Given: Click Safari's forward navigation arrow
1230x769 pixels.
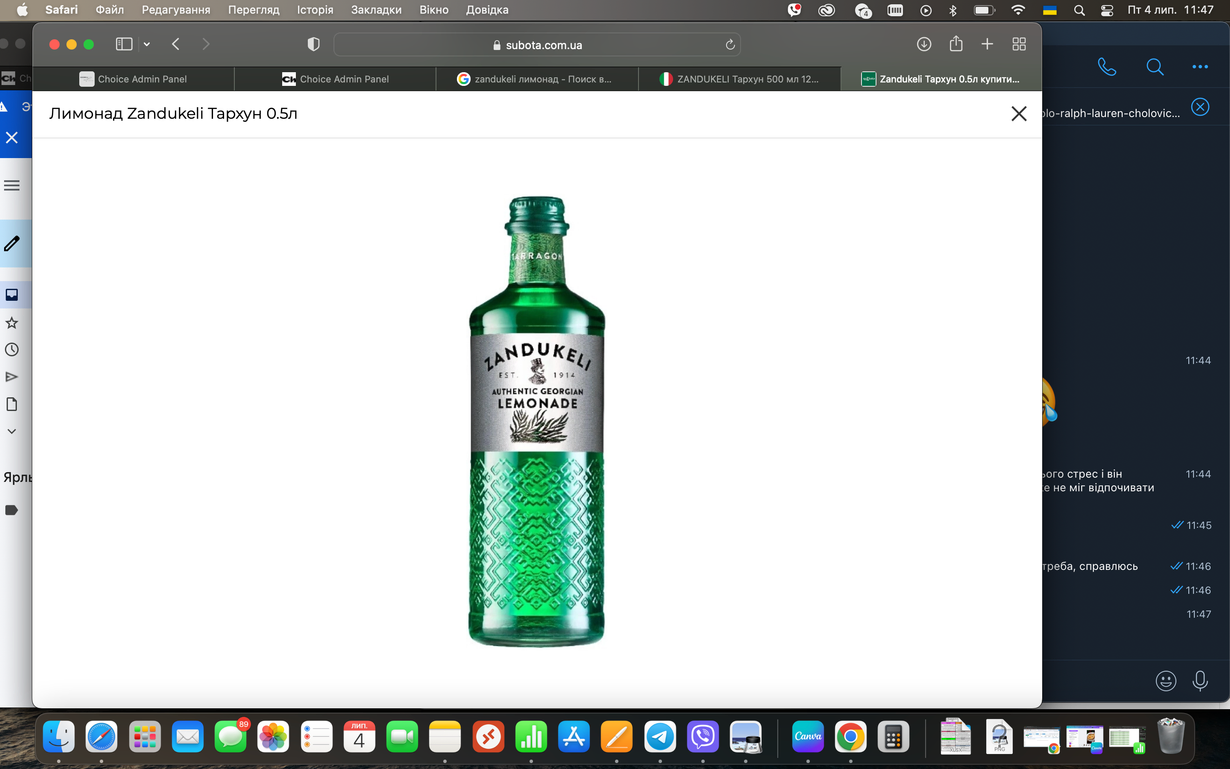Looking at the screenshot, I should point(206,44).
